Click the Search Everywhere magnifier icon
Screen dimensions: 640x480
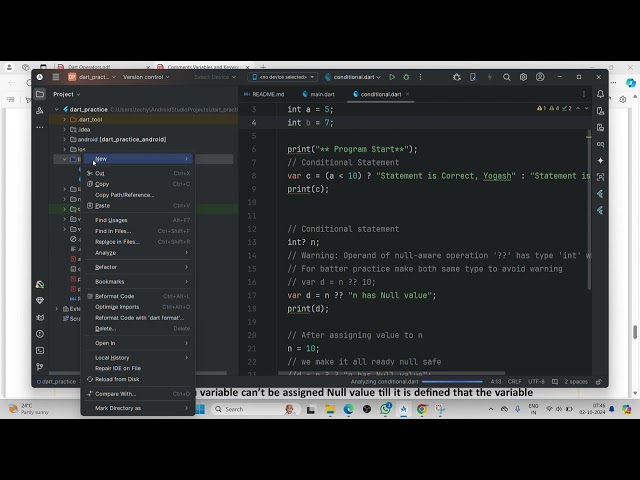507,77
